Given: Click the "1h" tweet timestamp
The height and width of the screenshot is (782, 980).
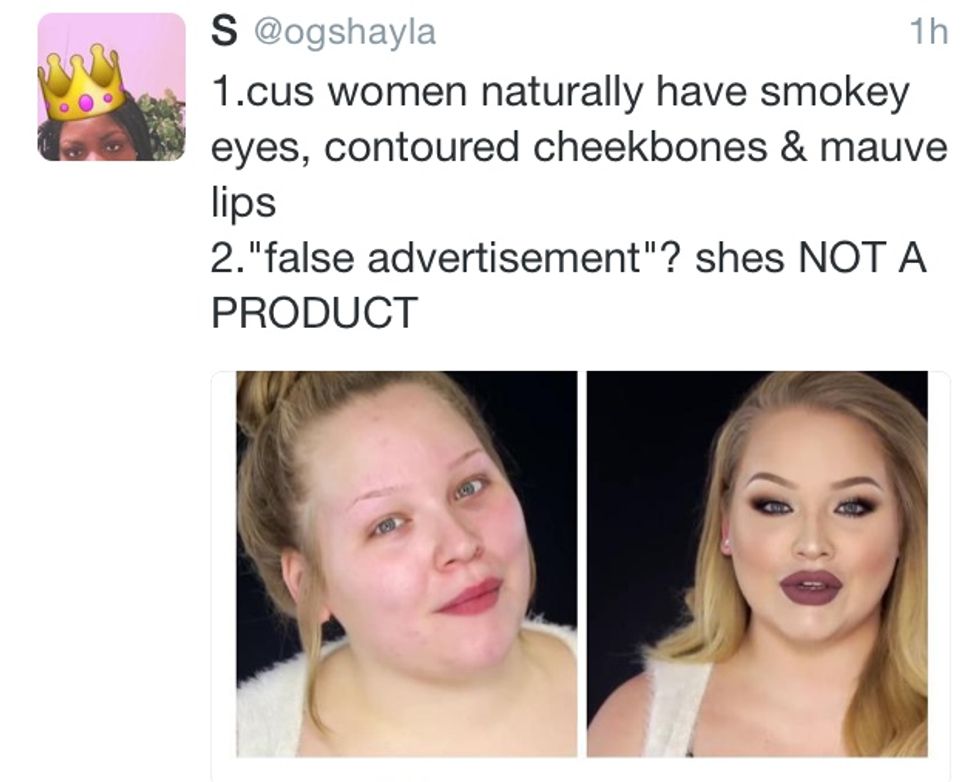Looking at the screenshot, I should click(929, 32).
